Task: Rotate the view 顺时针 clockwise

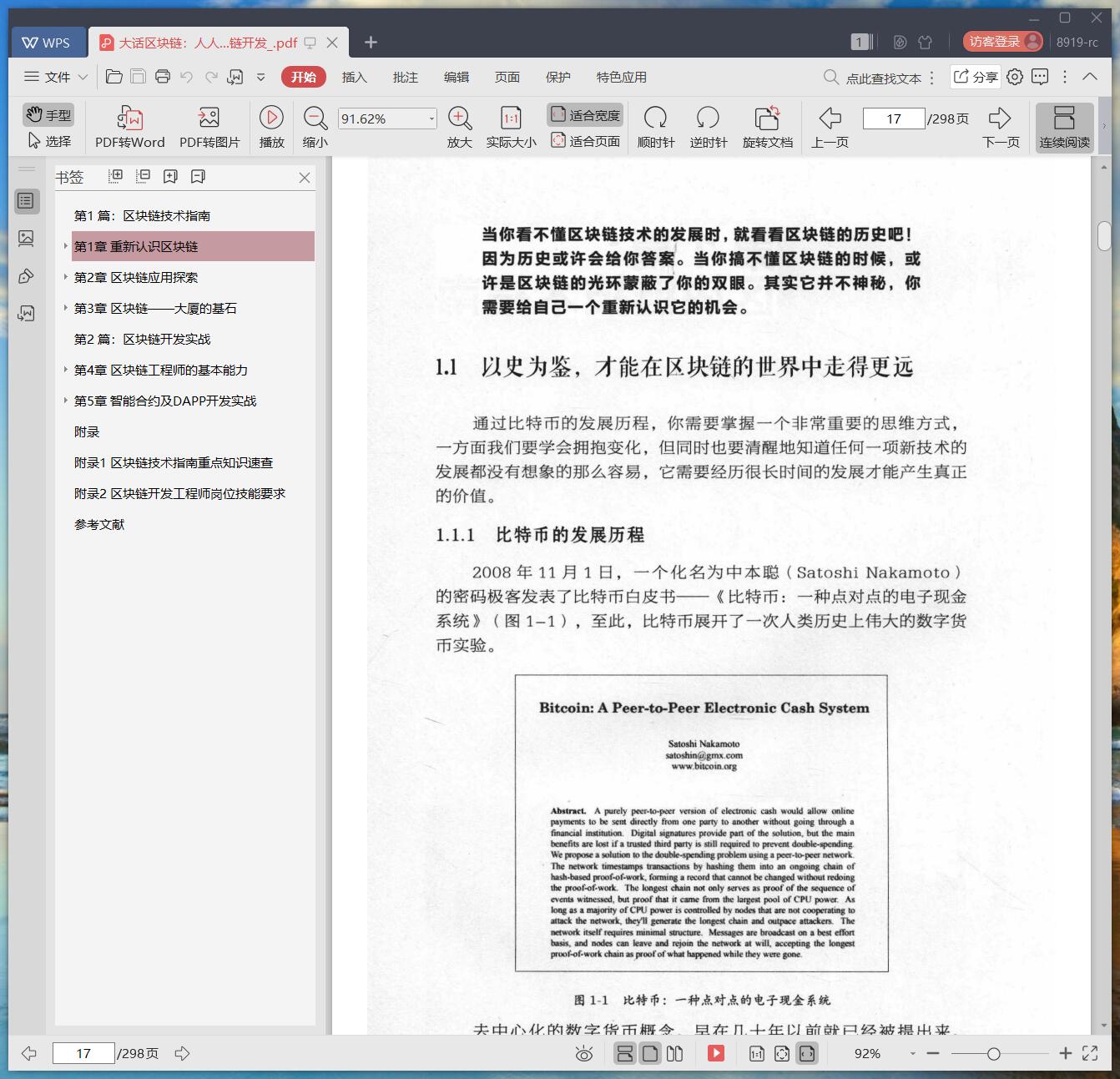Action: (656, 127)
